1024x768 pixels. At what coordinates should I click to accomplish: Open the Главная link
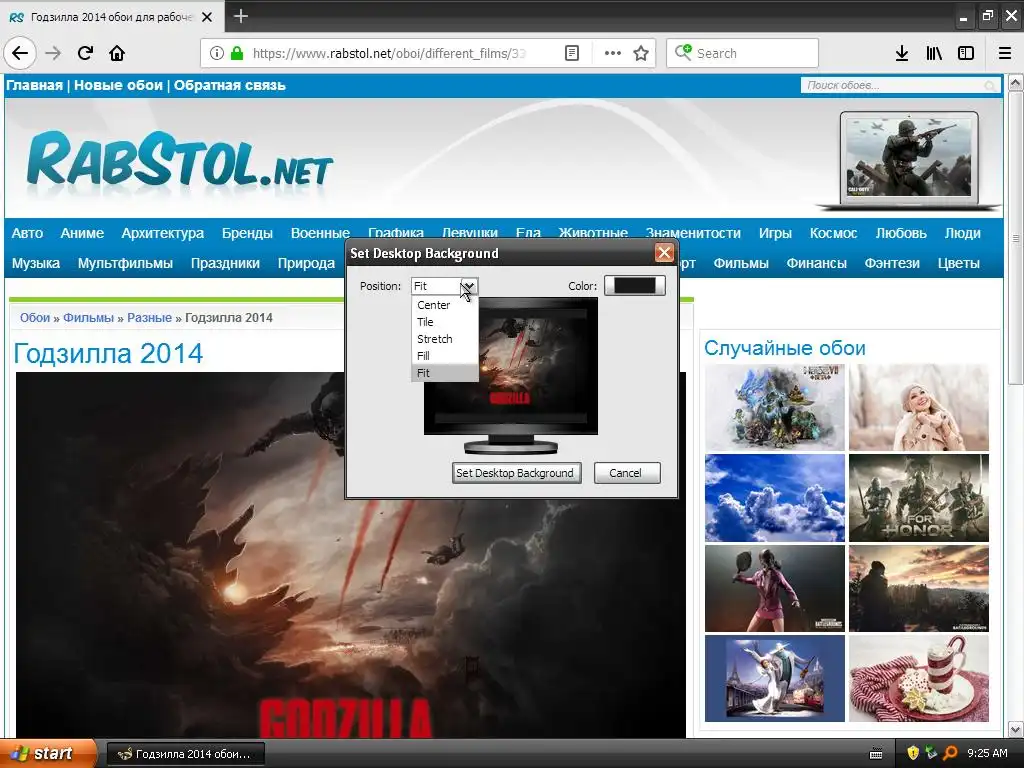pyautogui.click(x=34, y=86)
